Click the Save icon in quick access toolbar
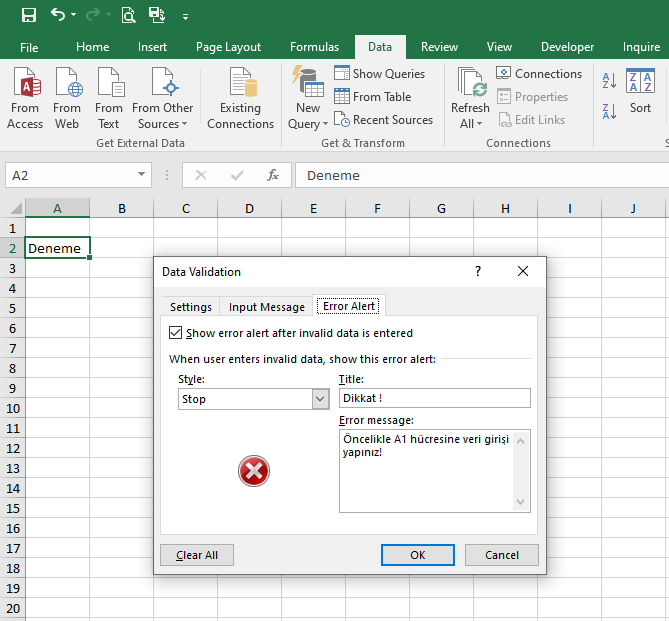 [28, 15]
